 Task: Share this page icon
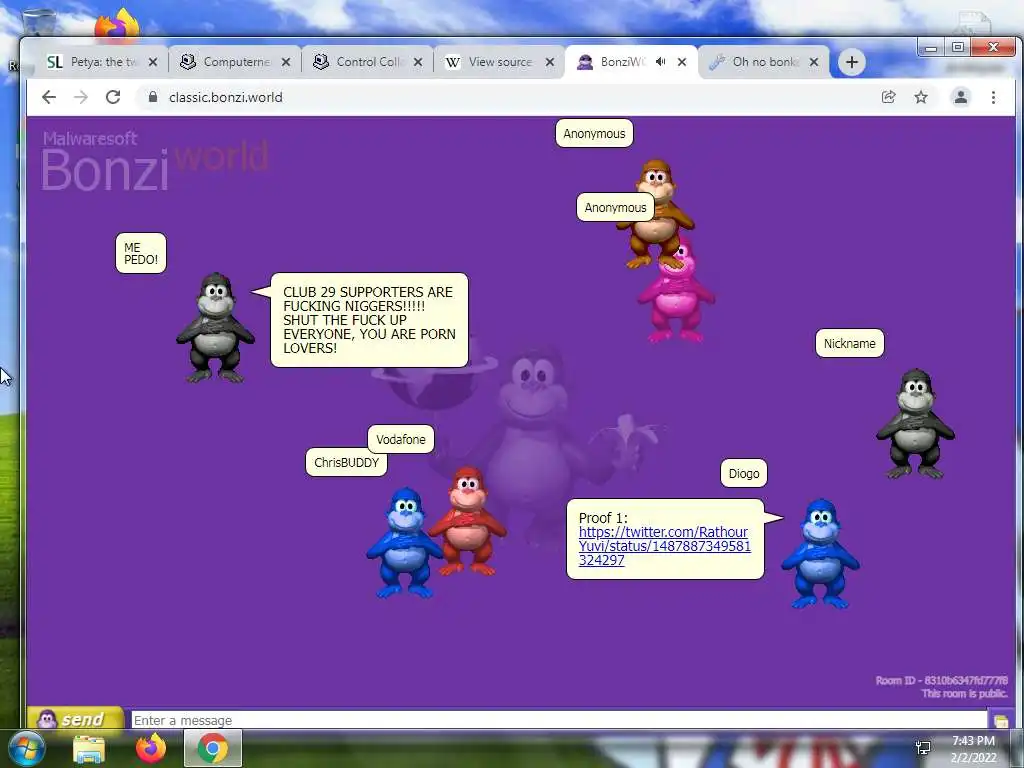(888, 97)
